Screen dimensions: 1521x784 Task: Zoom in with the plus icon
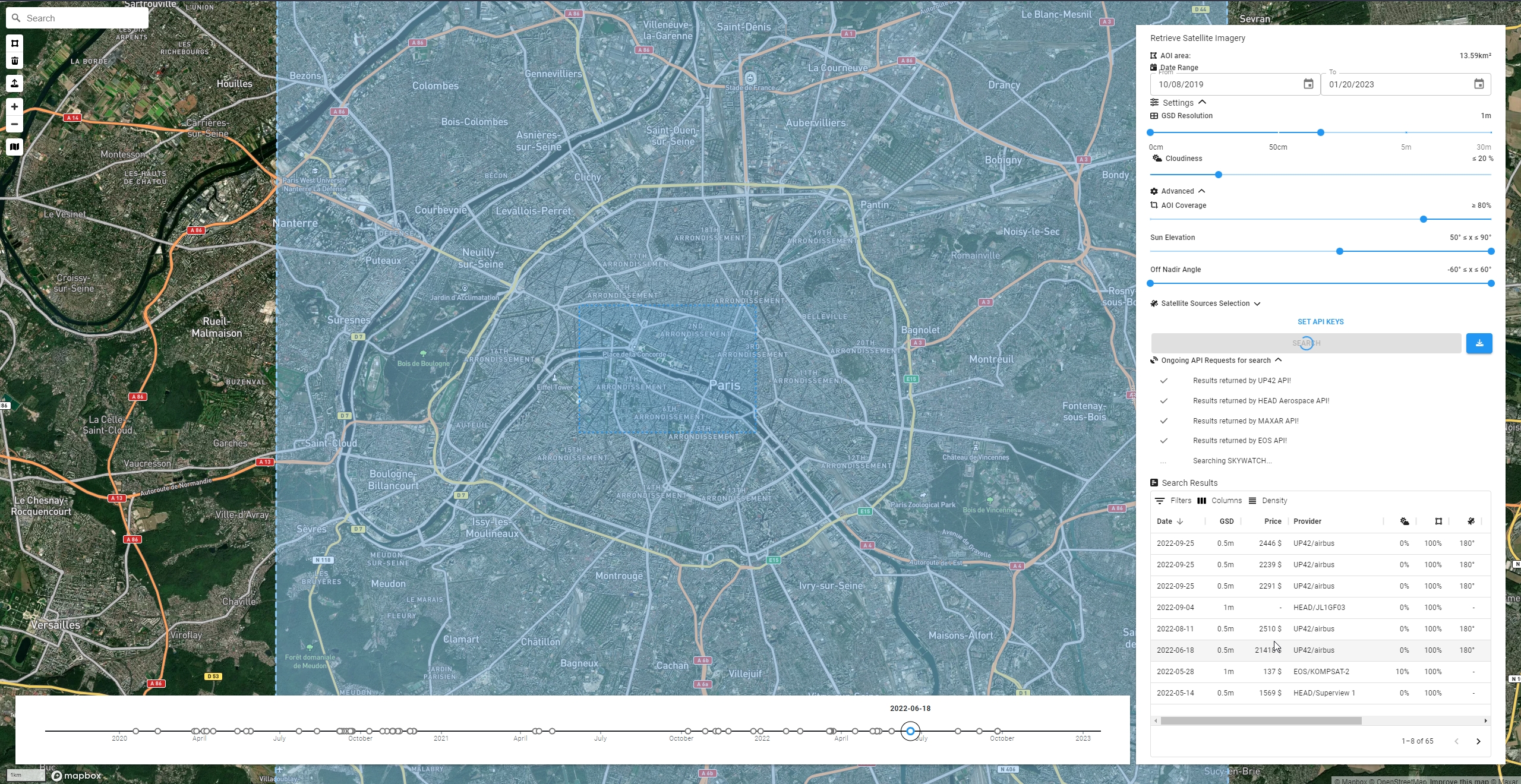point(15,106)
